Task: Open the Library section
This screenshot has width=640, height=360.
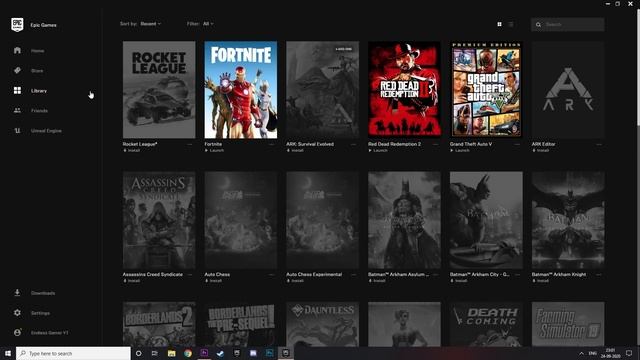Action: coord(39,91)
